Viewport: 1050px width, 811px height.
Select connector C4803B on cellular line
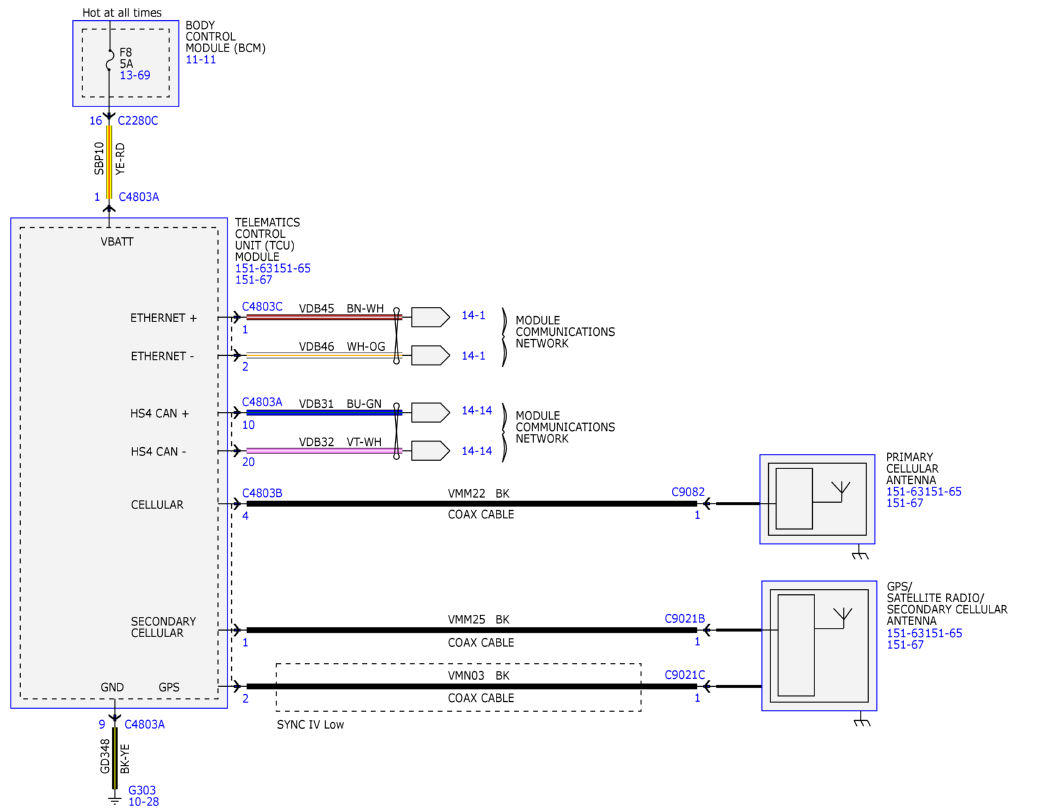click(262, 493)
